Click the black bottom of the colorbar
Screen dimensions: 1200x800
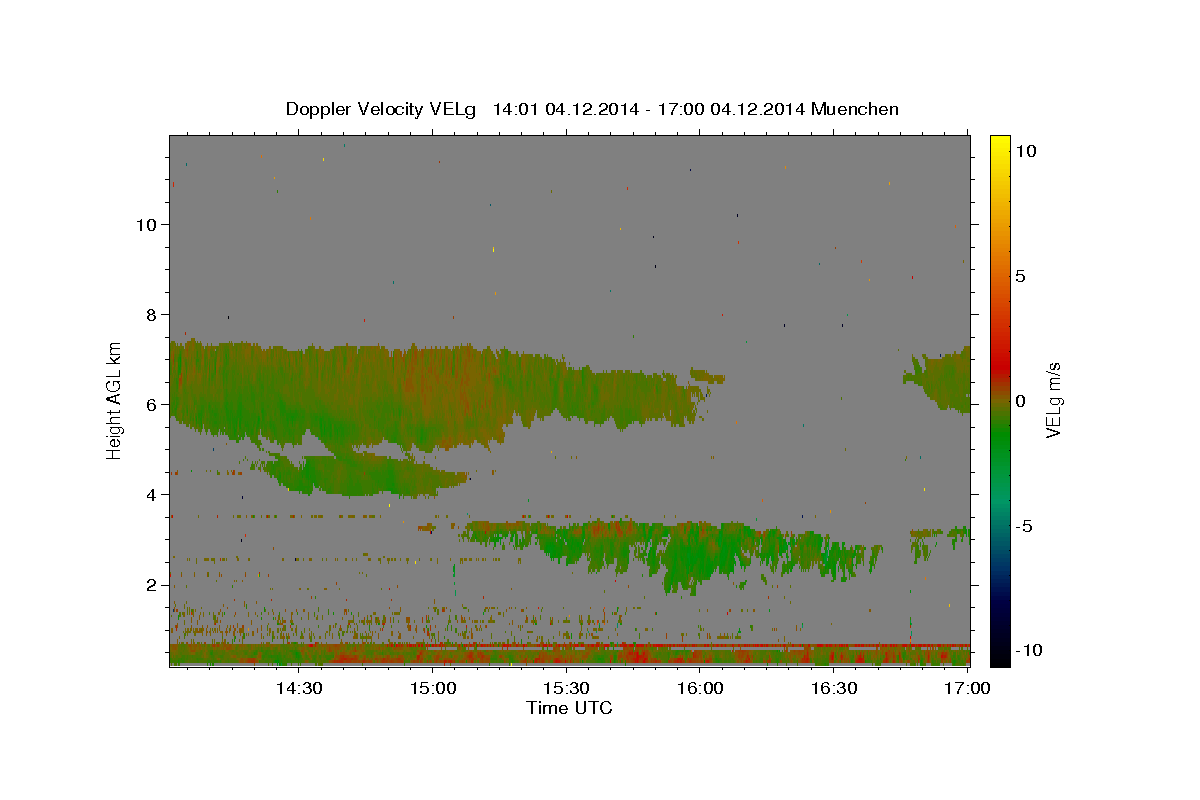click(x=1000, y=655)
